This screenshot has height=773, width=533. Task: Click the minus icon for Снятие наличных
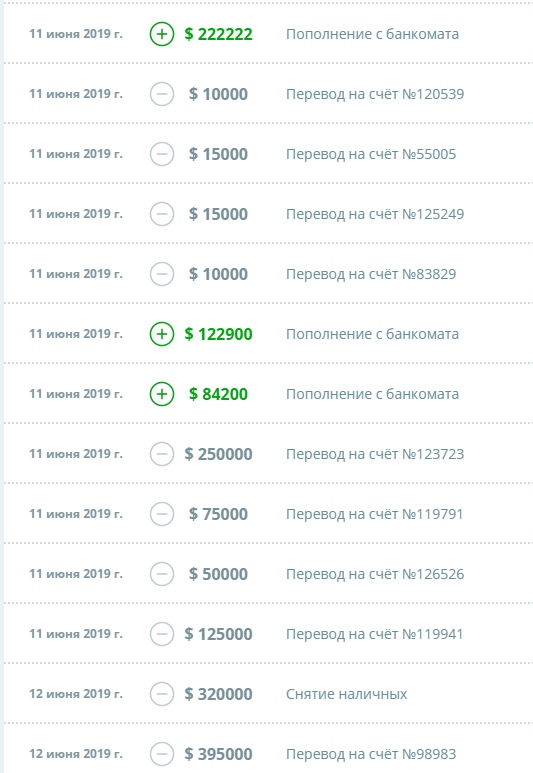click(162, 694)
